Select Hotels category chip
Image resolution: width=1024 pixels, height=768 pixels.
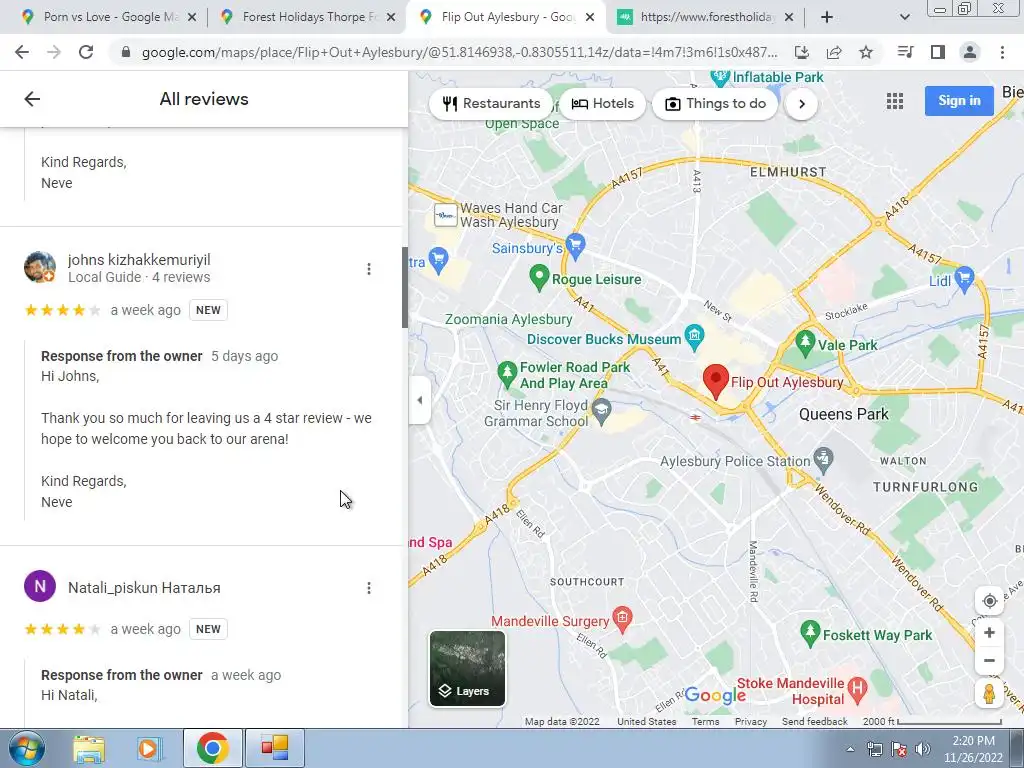pyautogui.click(x=602, y=104)
